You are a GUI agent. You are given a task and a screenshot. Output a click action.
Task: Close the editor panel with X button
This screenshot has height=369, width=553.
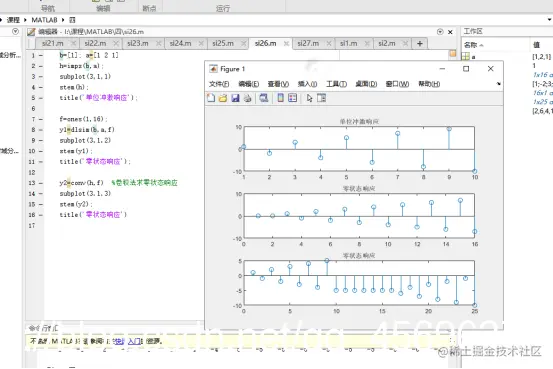(x=450, y=32)
